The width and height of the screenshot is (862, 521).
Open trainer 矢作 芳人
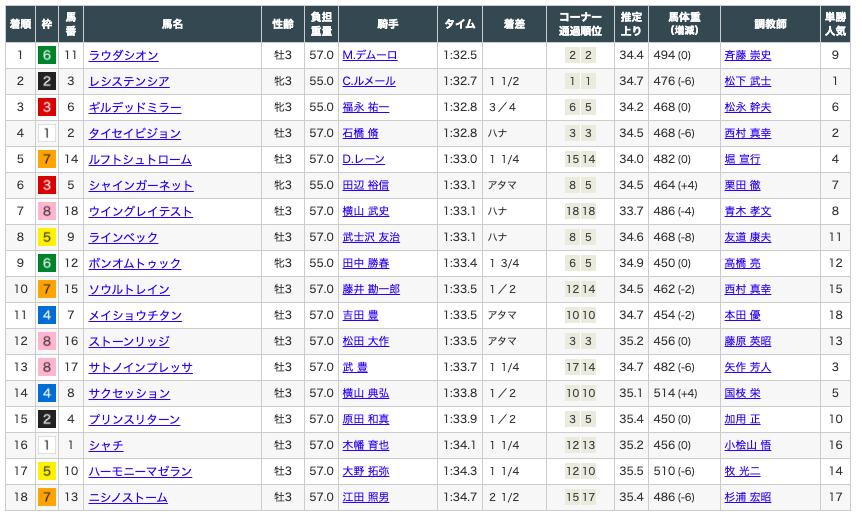click(748, 368)
